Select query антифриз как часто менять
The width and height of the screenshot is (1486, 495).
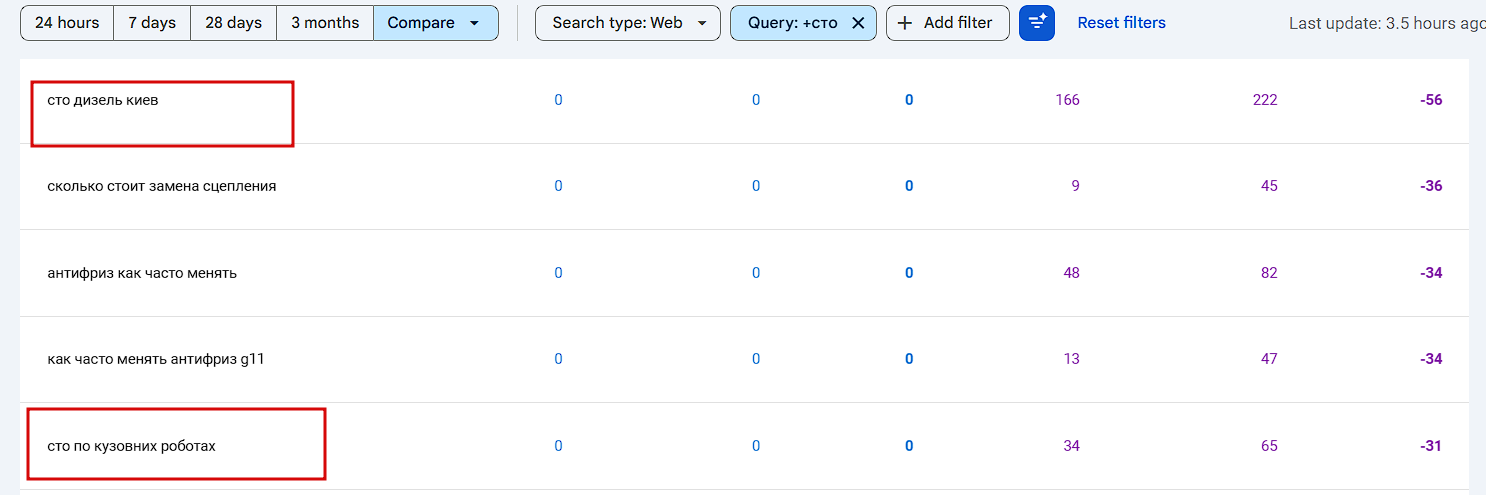pyautogui.click(x=142, y=273)
